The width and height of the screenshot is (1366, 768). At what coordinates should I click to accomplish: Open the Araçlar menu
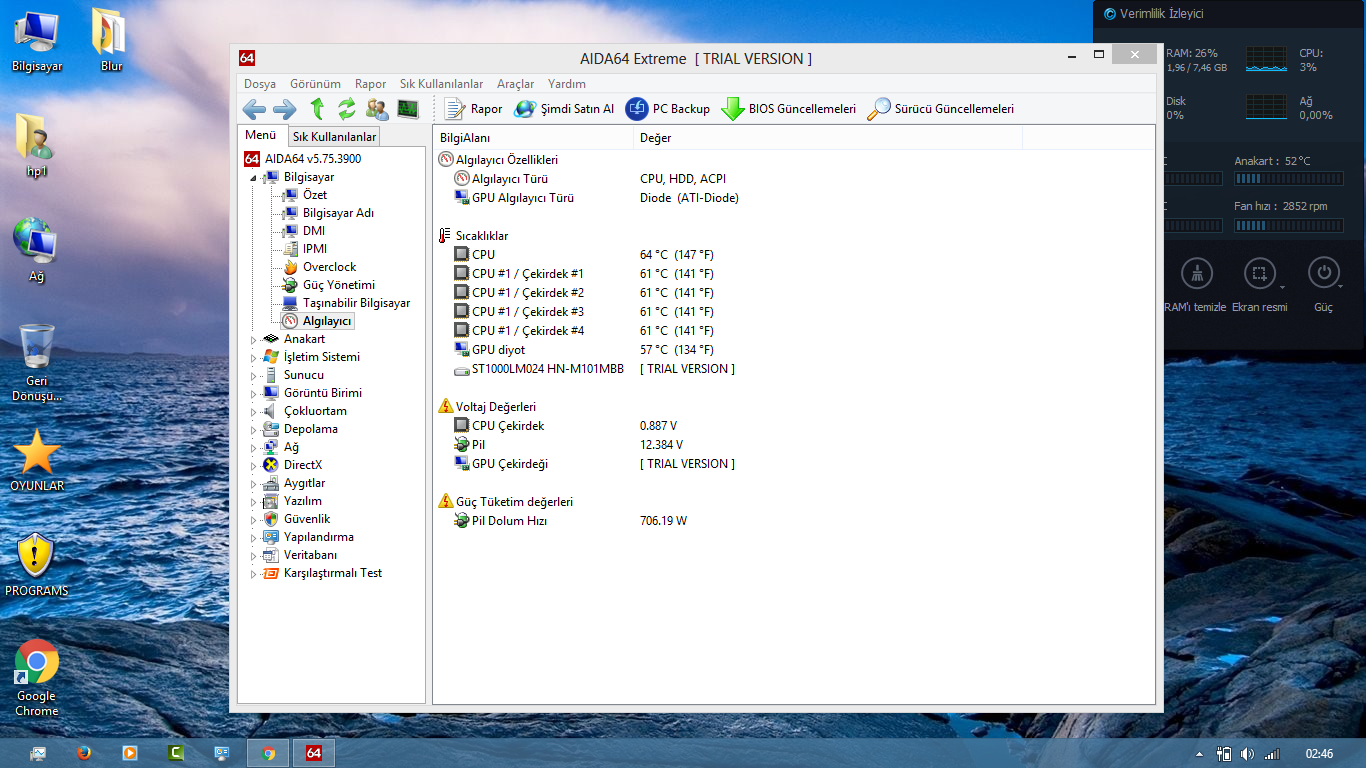coord(516,84)
